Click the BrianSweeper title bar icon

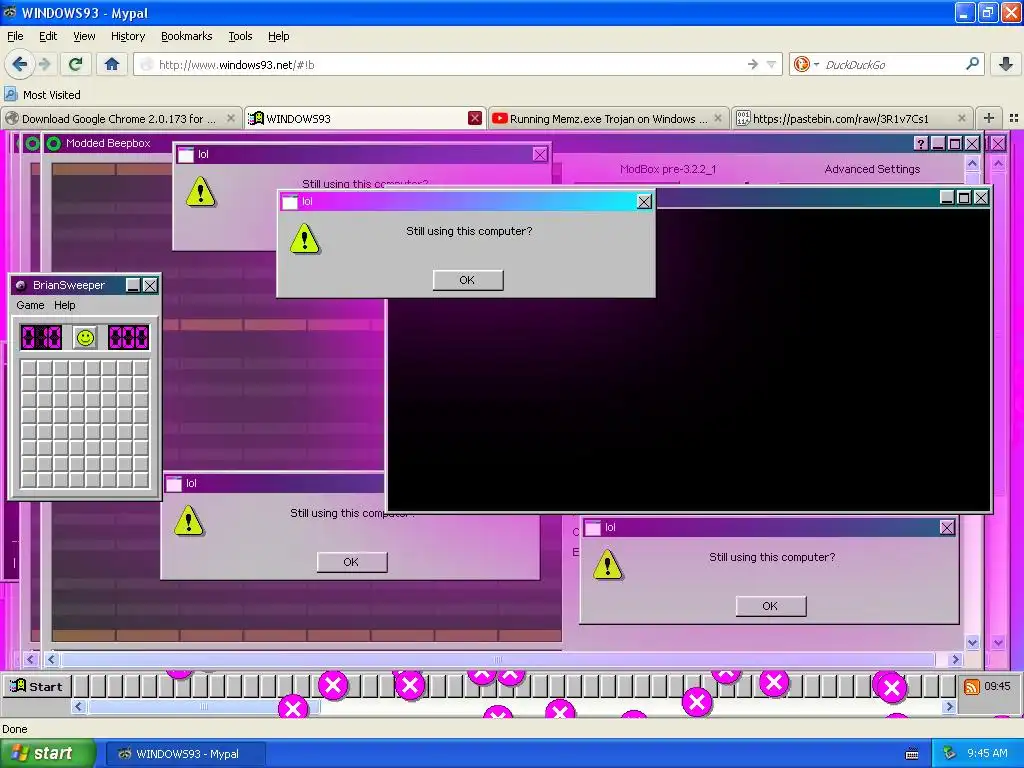(x=21, y=285)
